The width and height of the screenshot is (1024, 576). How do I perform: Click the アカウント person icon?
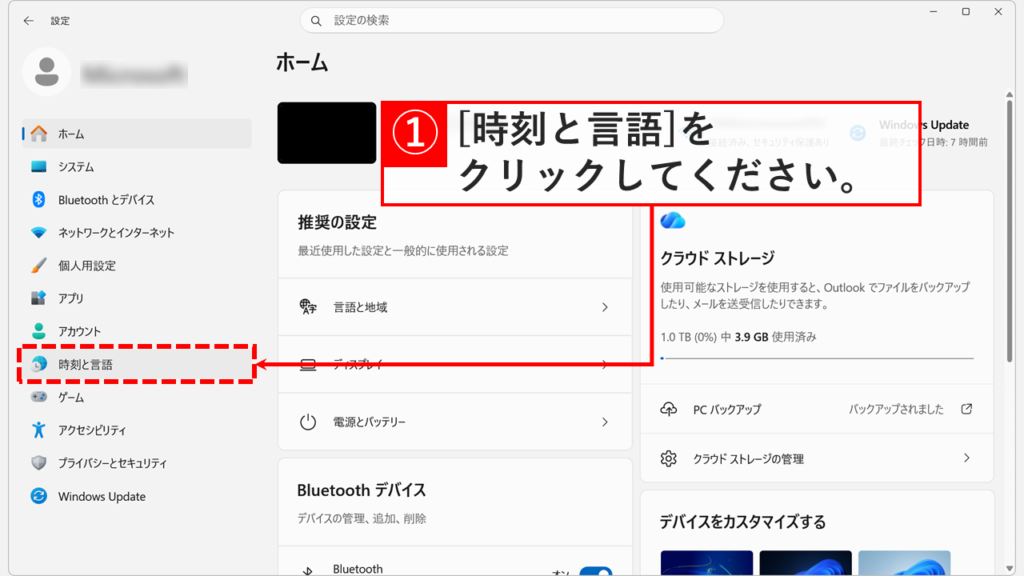click(x=39, y=331)
